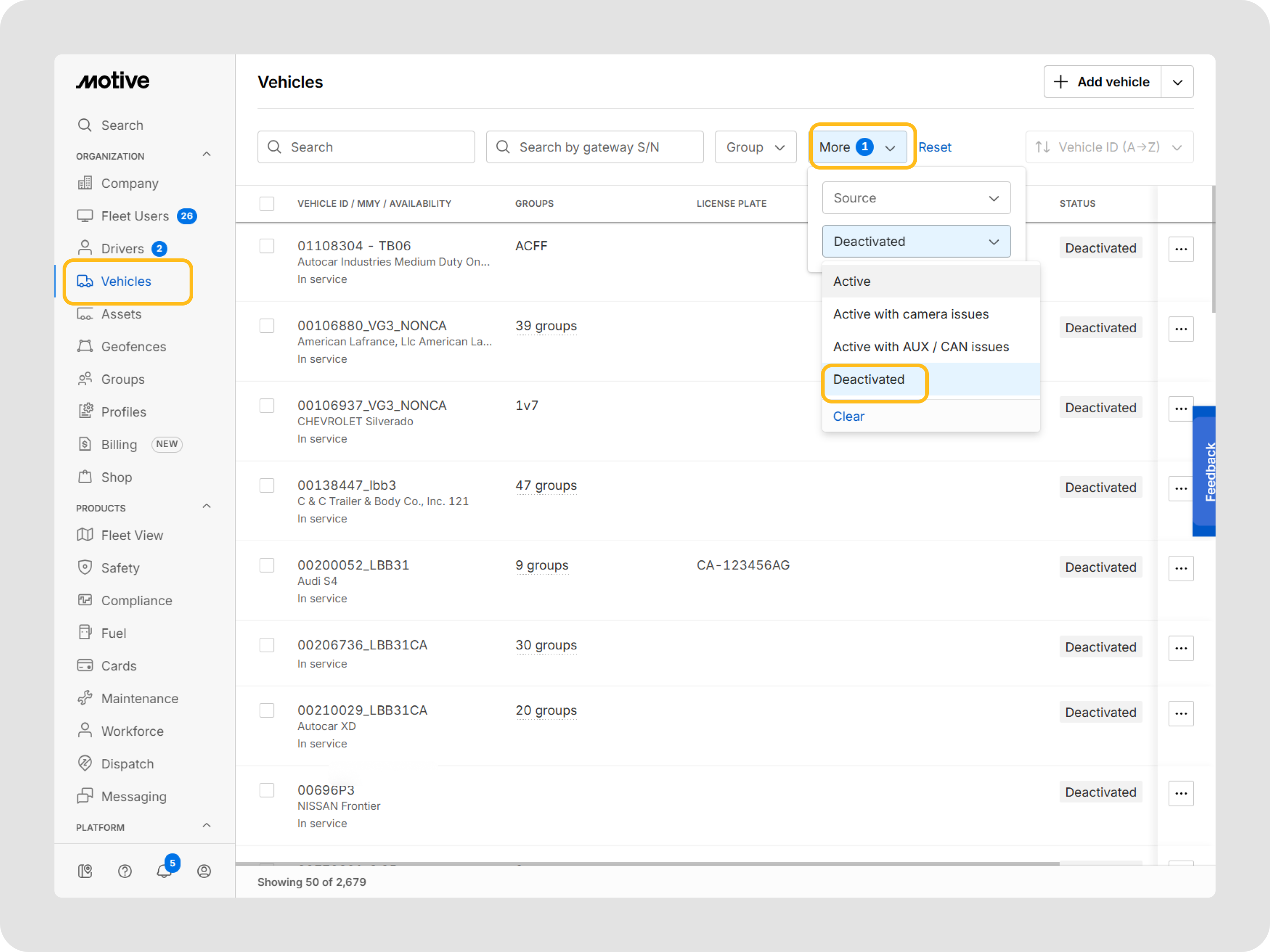
Task: Select checkbox for 00696P3 NISSAN Frontier
Action: point(267,790)
